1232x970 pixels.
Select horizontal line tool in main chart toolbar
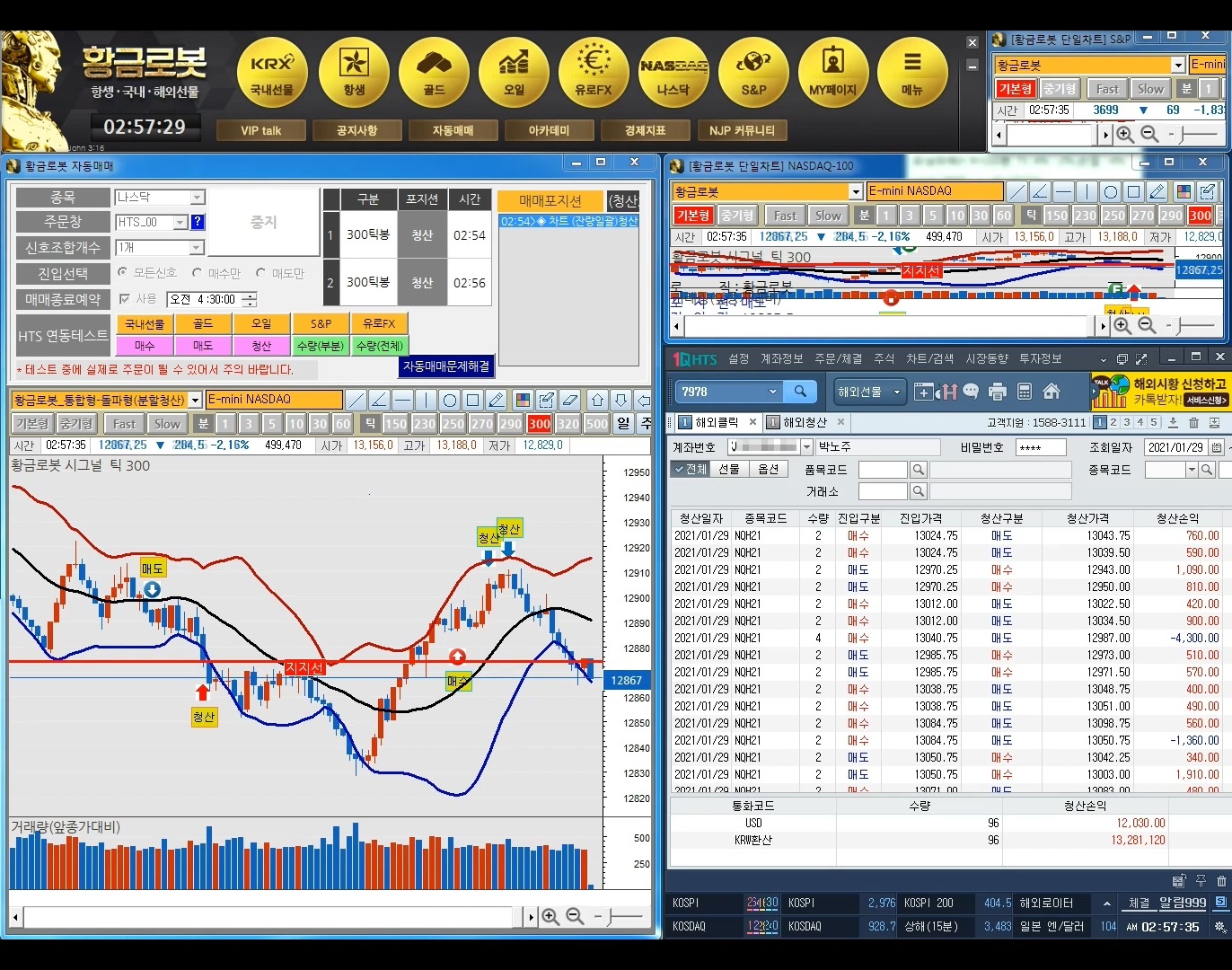click(402, 400)
